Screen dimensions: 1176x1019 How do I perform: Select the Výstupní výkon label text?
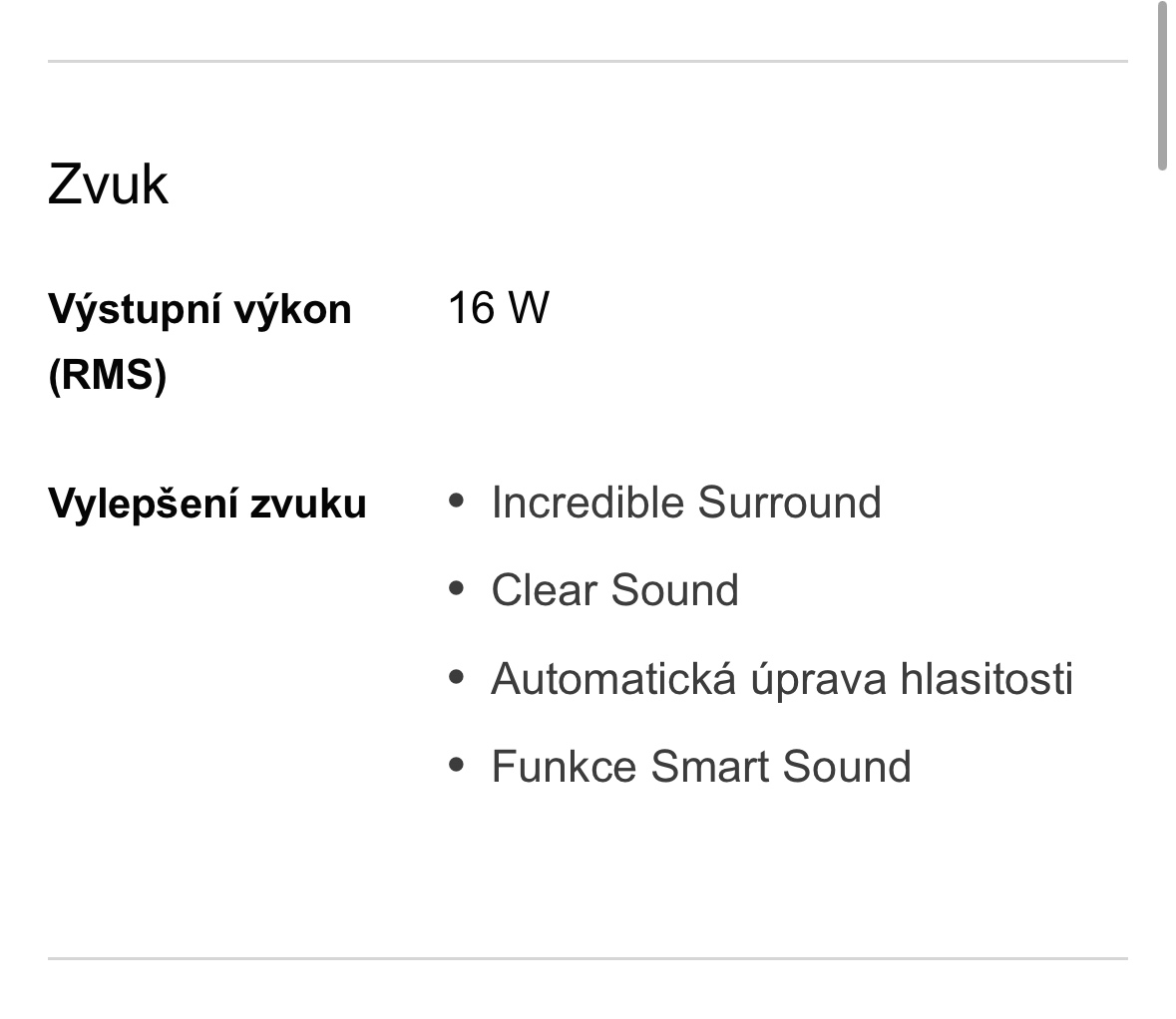(x=199, y=309)
